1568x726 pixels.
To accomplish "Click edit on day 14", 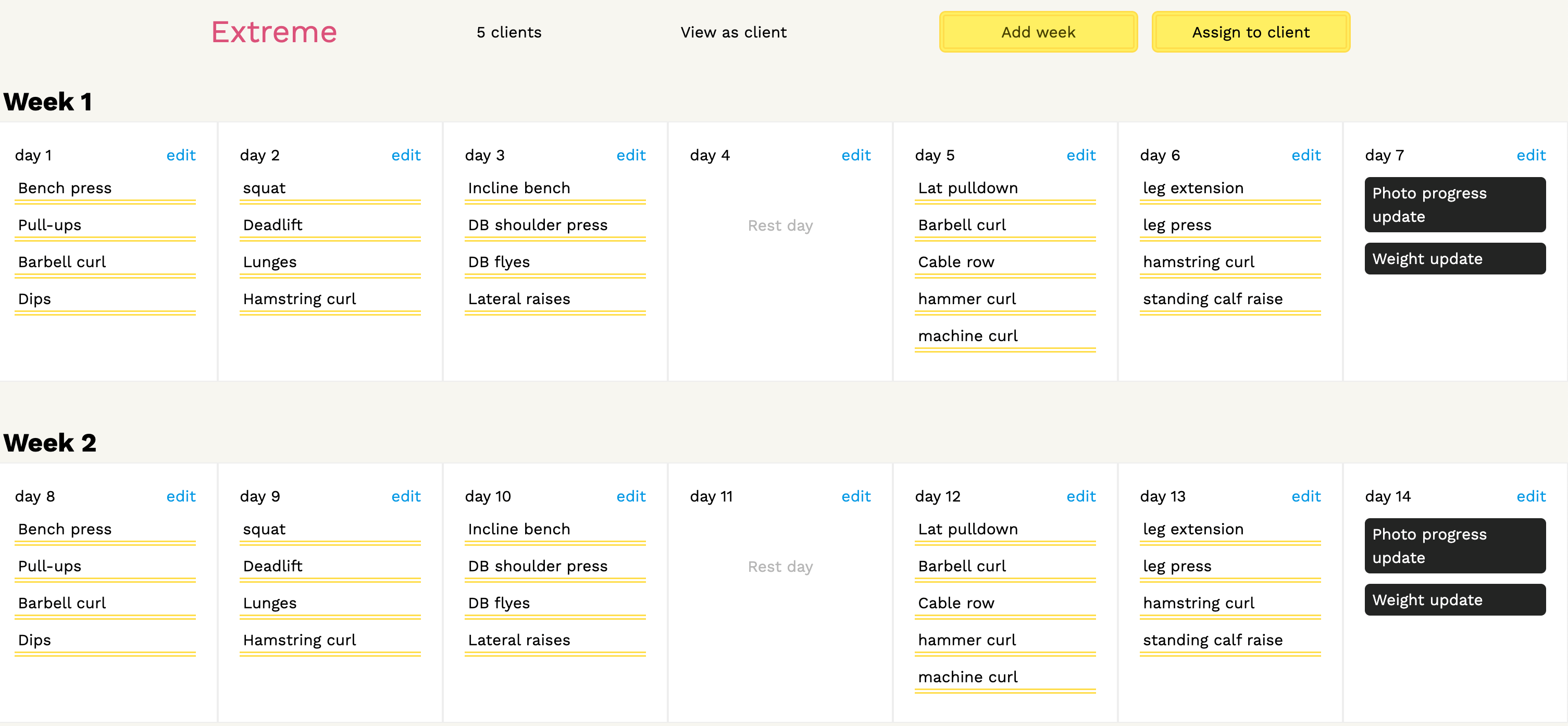I will tap(1530, 496).
